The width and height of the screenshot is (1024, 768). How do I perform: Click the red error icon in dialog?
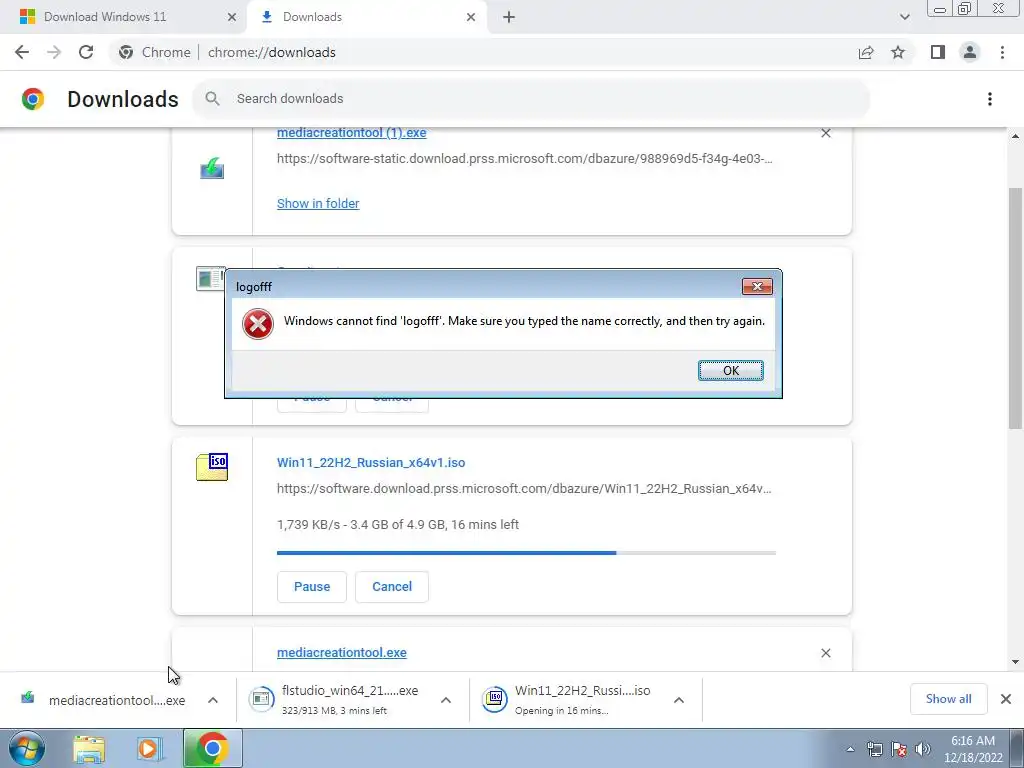[x=258, y=324]
